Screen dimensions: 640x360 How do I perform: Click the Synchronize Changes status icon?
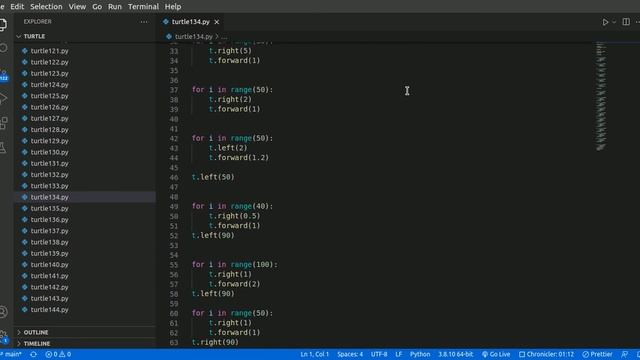[x=33, y=354]
